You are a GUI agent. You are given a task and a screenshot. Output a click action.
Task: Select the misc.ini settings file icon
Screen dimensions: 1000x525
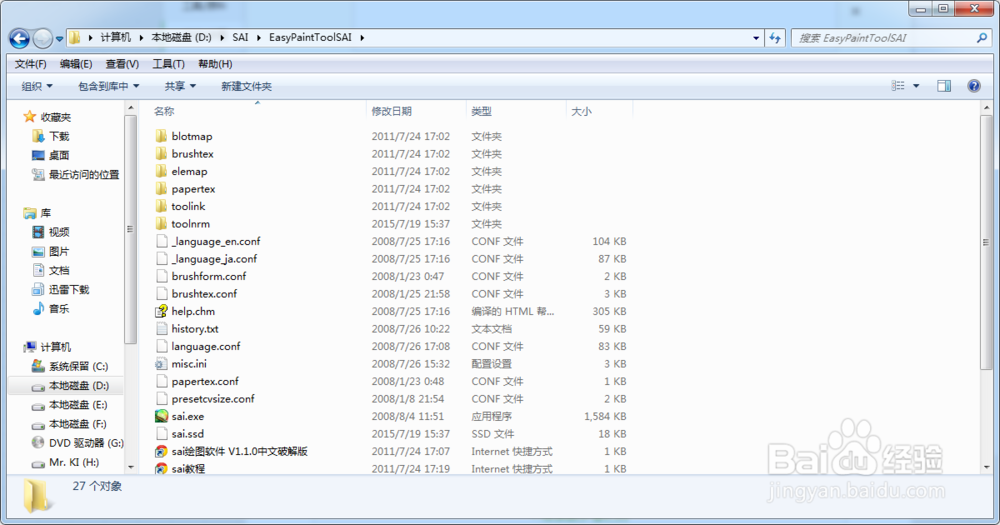161,364
